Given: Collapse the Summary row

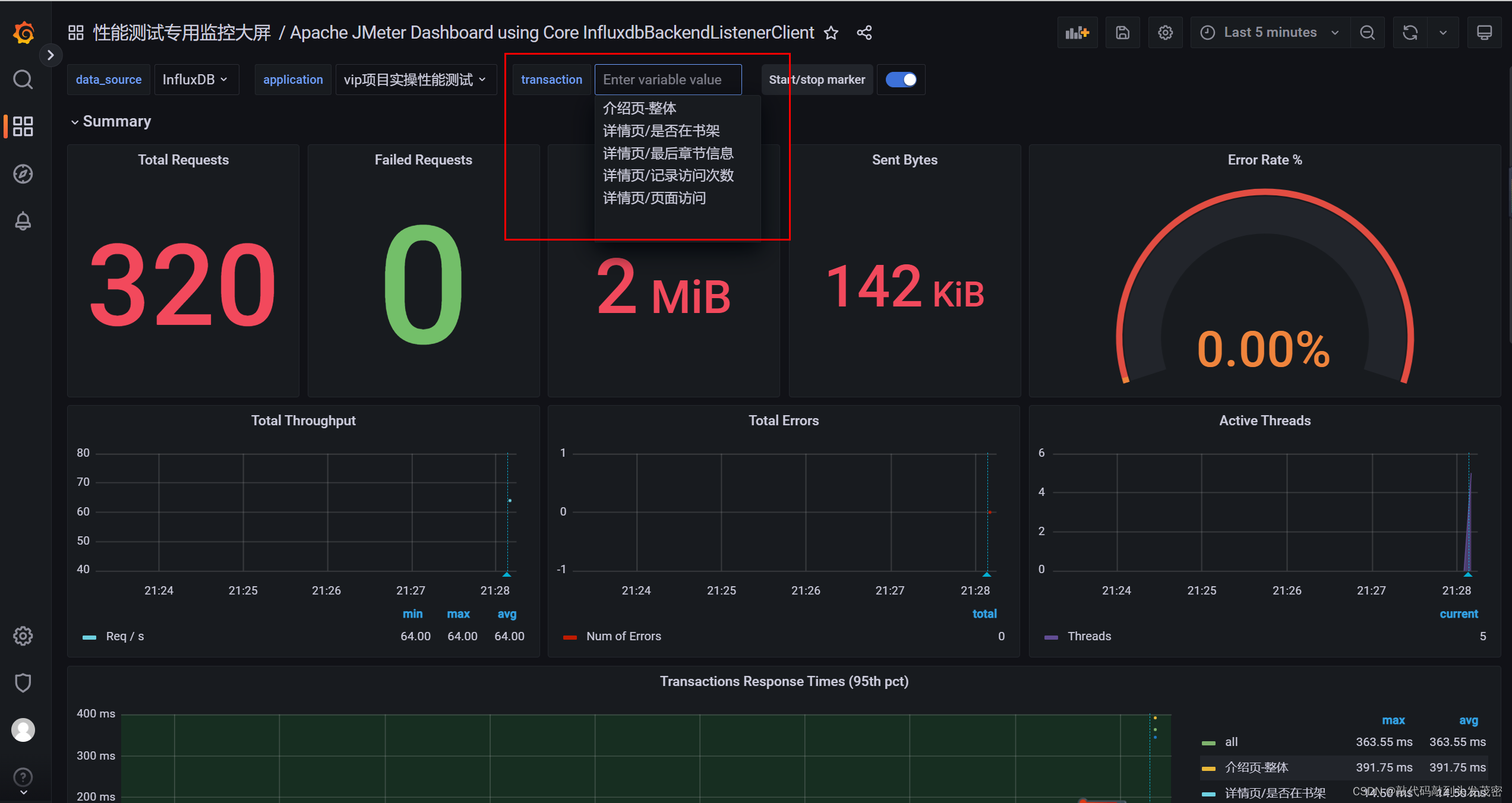Looking at the screenshot, I should (111, 121).
